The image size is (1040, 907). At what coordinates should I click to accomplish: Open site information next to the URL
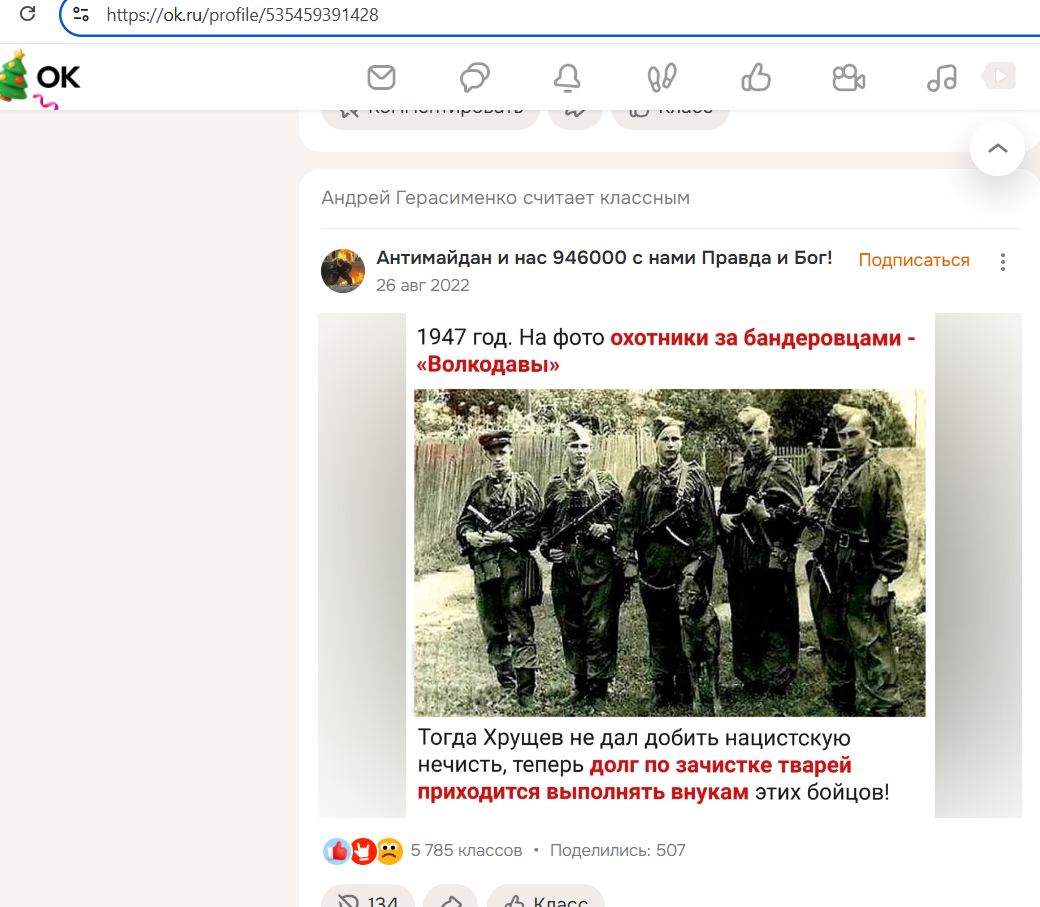81,14
